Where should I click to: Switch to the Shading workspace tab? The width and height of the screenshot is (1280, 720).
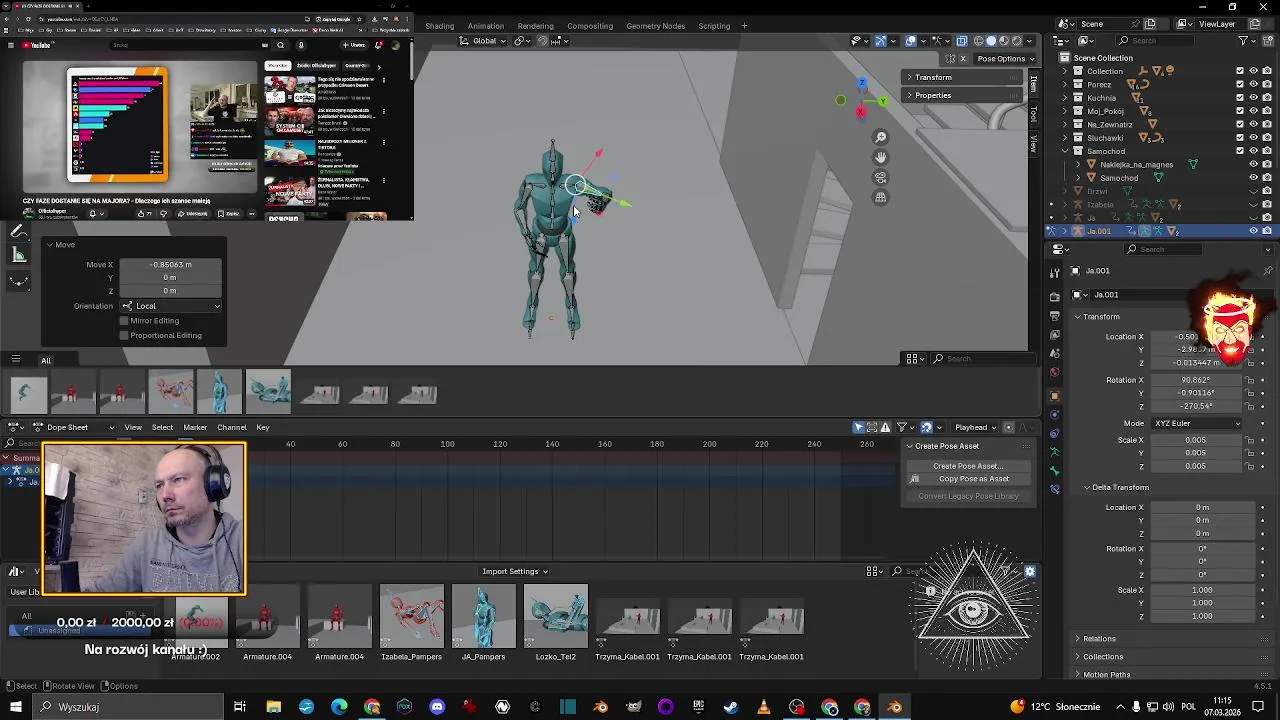(439, 26)
